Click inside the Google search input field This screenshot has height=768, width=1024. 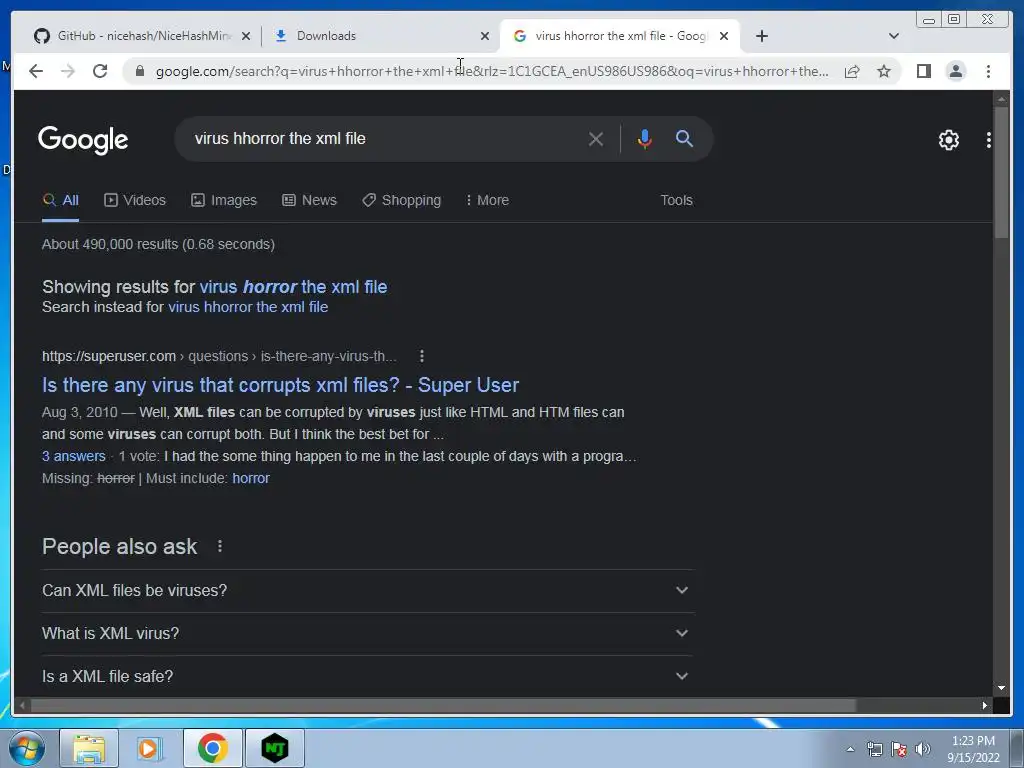pos(385,138)
